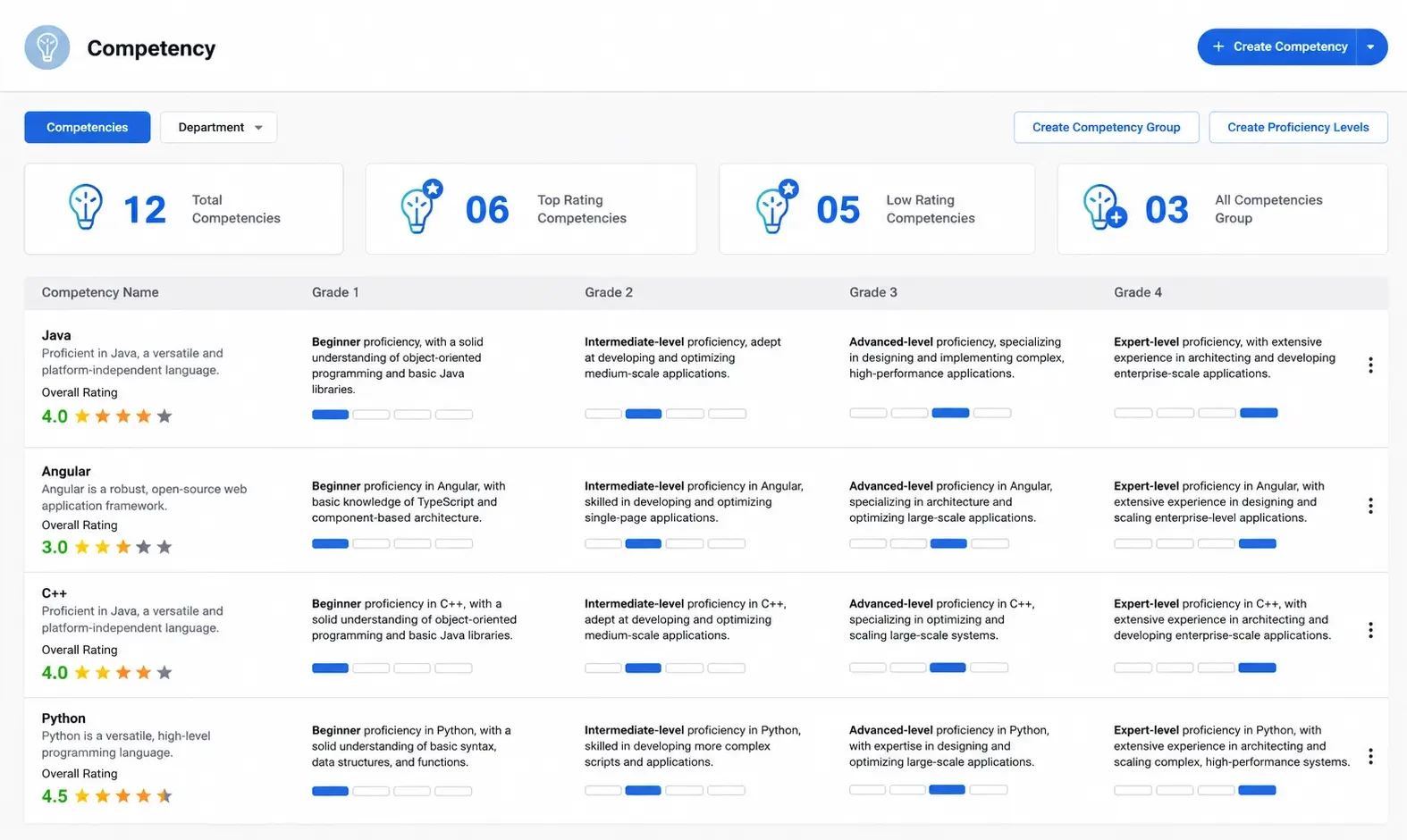This screenshot has width=1407, height=840.
Task: Select Java Grade 1 proficiency bar segment
Action: (x=330, y=415)
